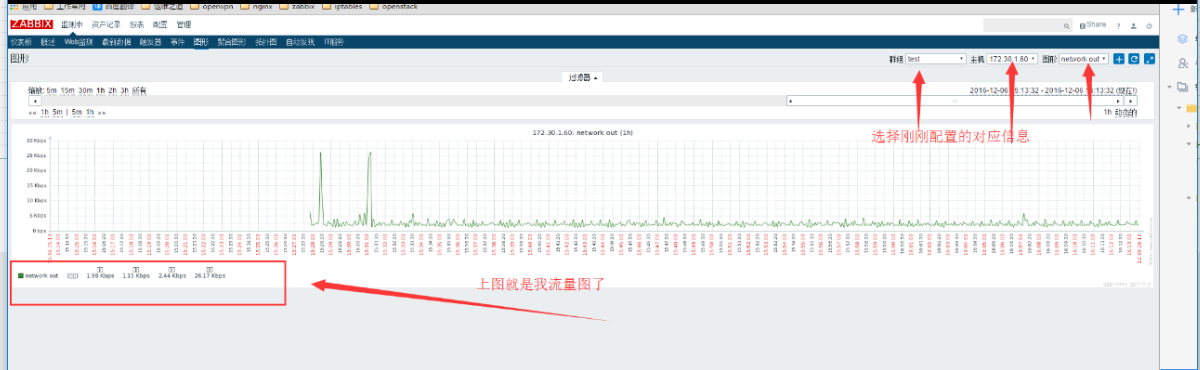Click the left arrow of time scrollbar
1200x370 pixels.
[35, 100]
